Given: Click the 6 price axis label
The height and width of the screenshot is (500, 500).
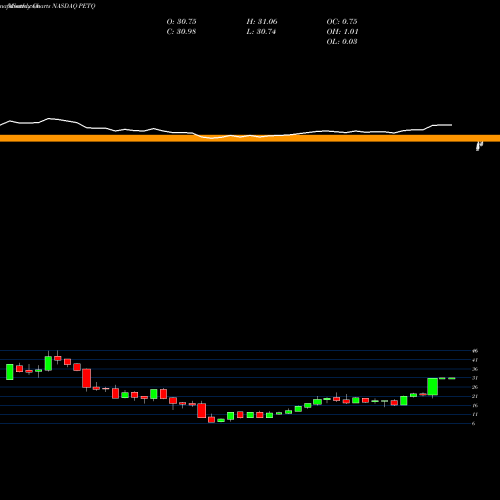Looking at the screenshot, I should [x=474, y=423].
